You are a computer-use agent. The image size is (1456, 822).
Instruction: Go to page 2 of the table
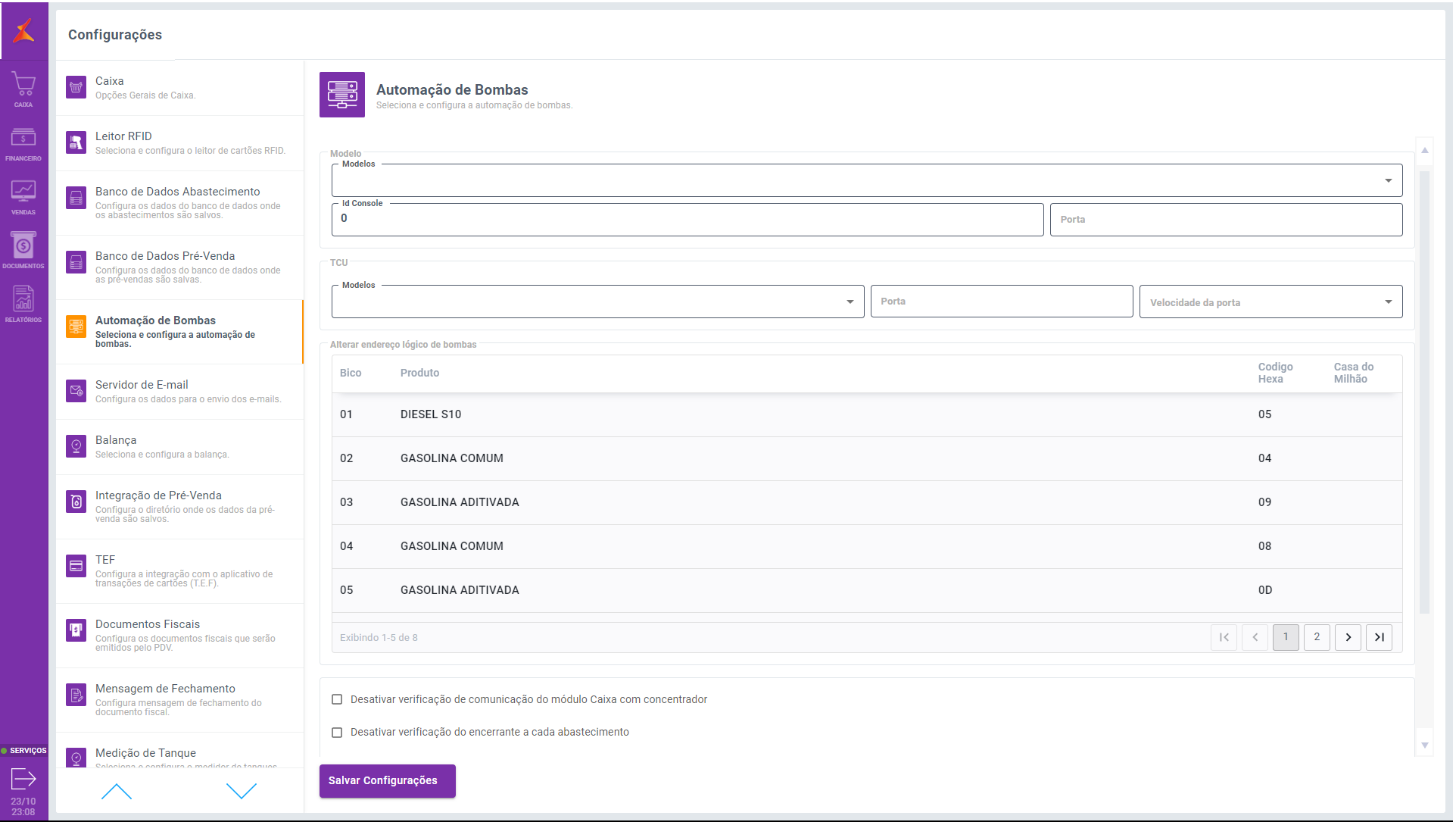[1317, 637]
